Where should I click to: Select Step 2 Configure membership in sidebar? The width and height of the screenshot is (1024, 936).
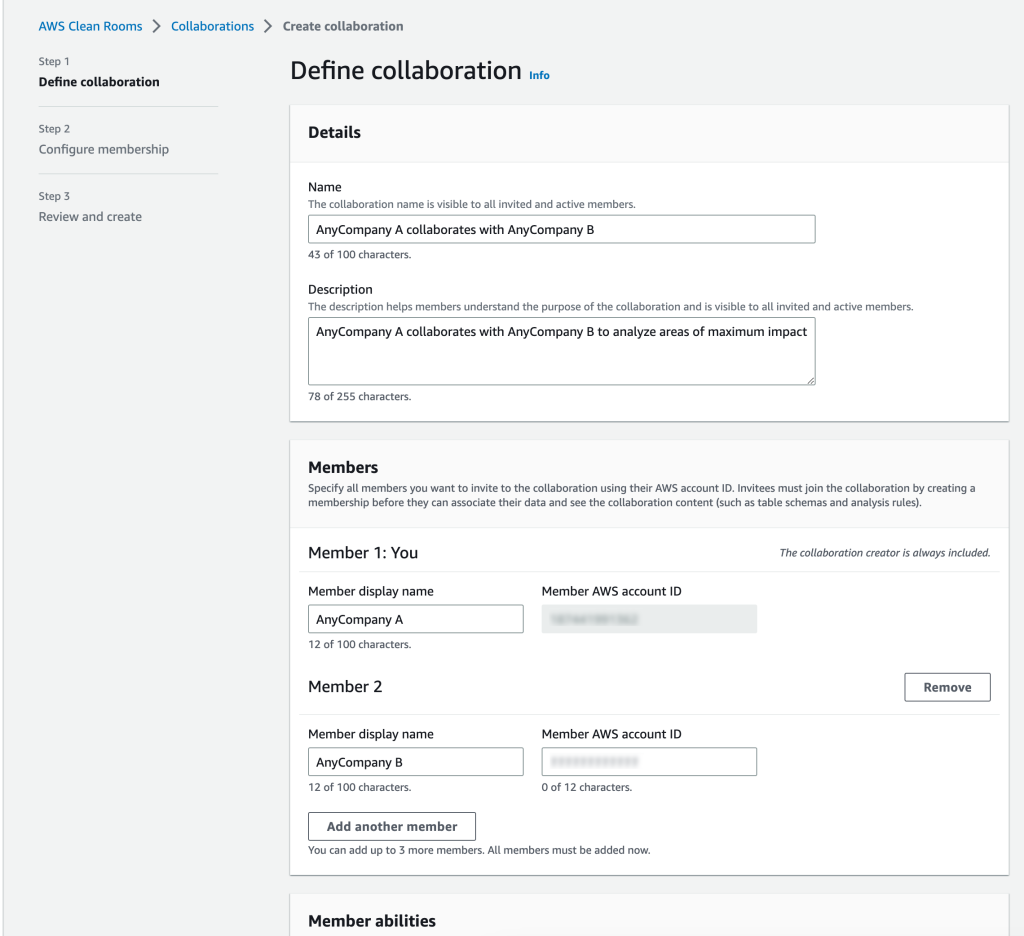103,148
